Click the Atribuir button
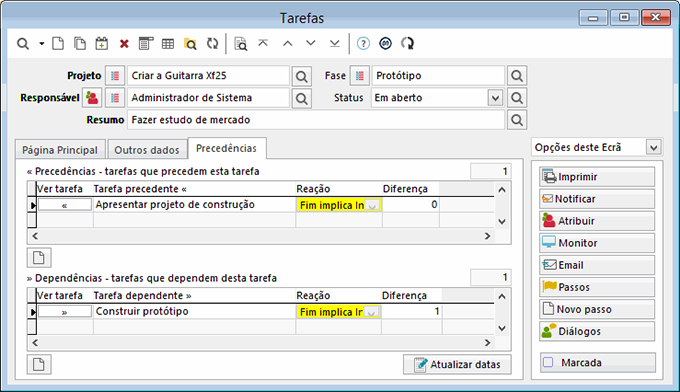 [x=597, y=221]
